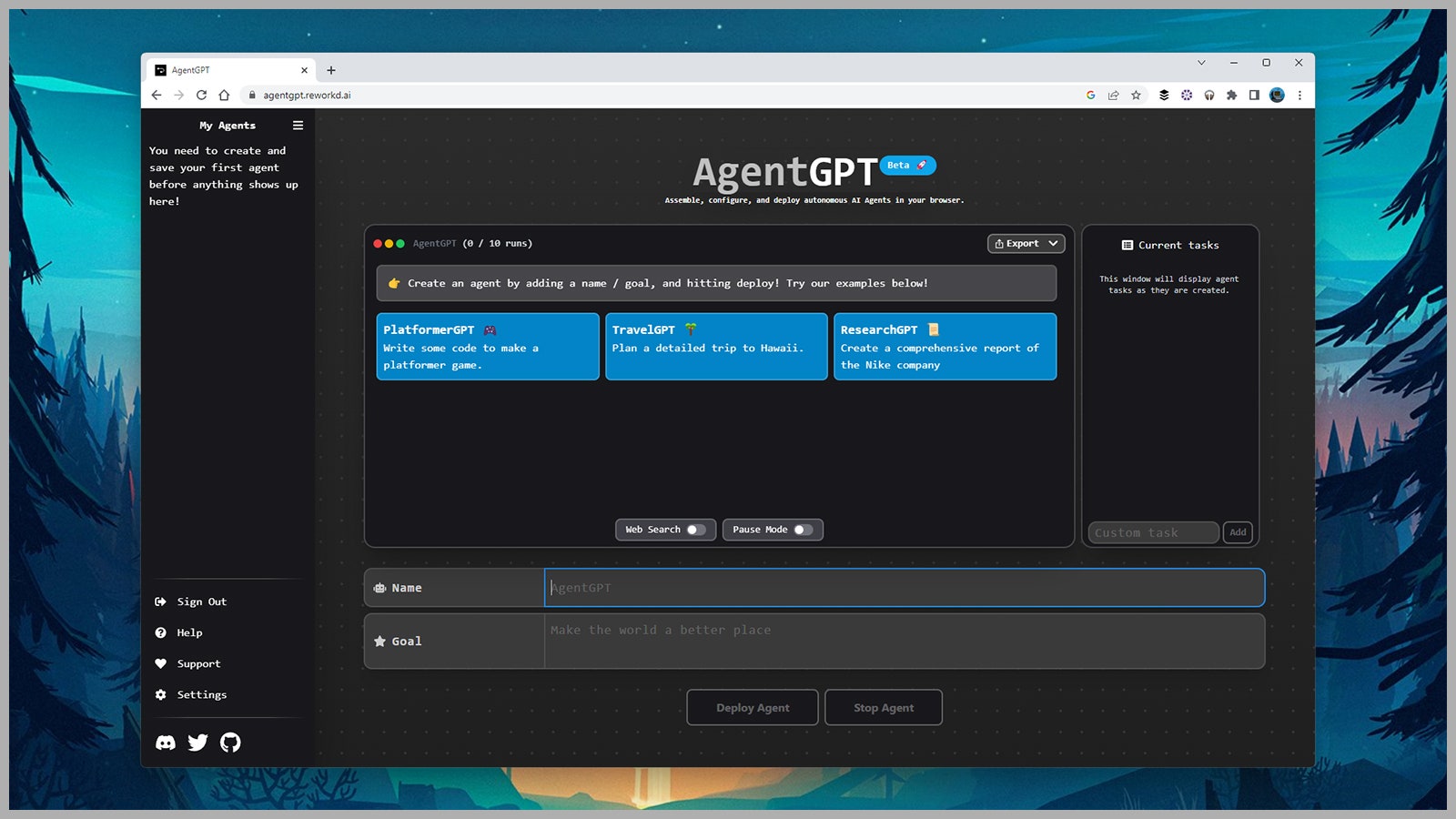This screenshot has height=819, width=1456.
Task: Open the tab search chevron
Action: pos(1201,63)
